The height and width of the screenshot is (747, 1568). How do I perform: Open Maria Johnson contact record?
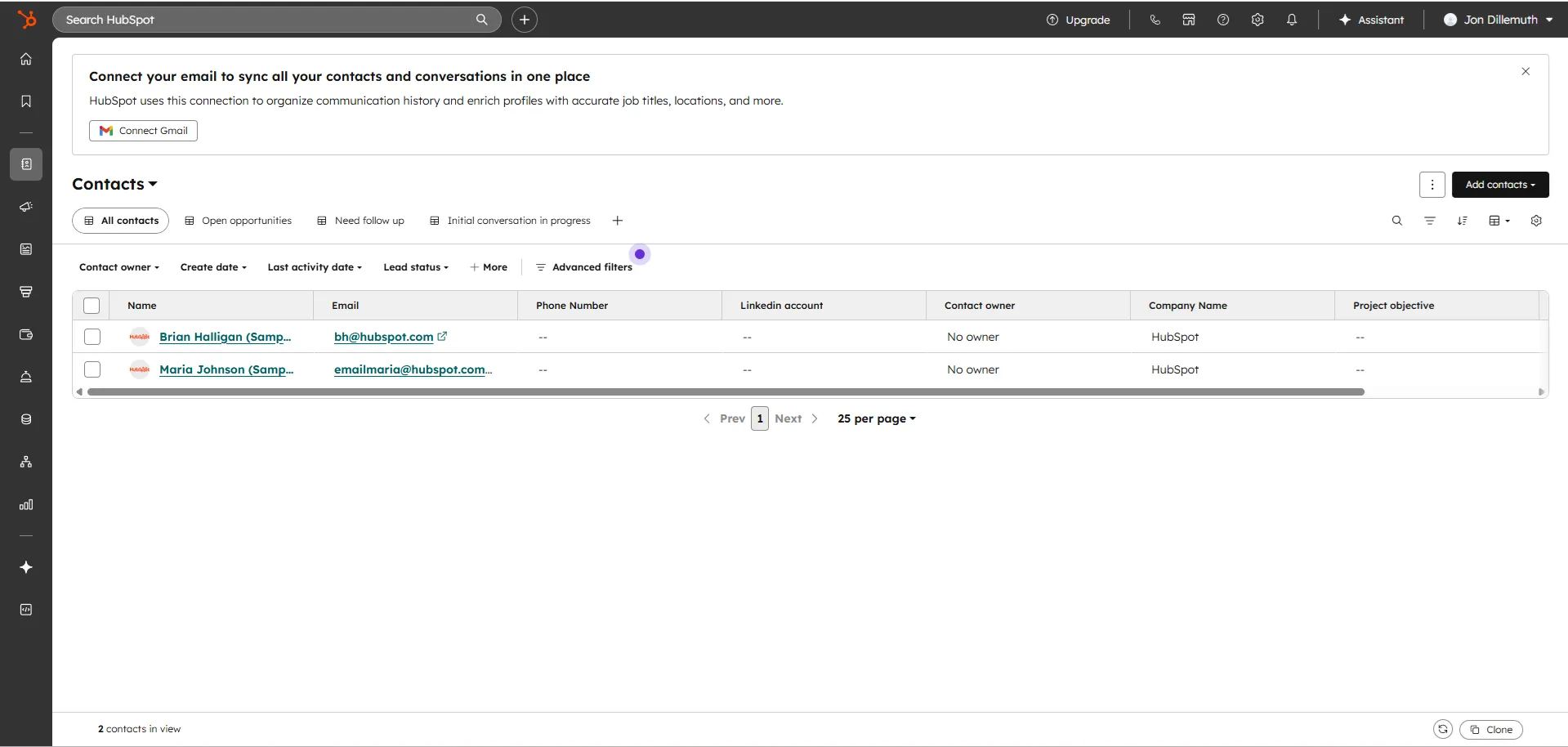pos(226,369)
